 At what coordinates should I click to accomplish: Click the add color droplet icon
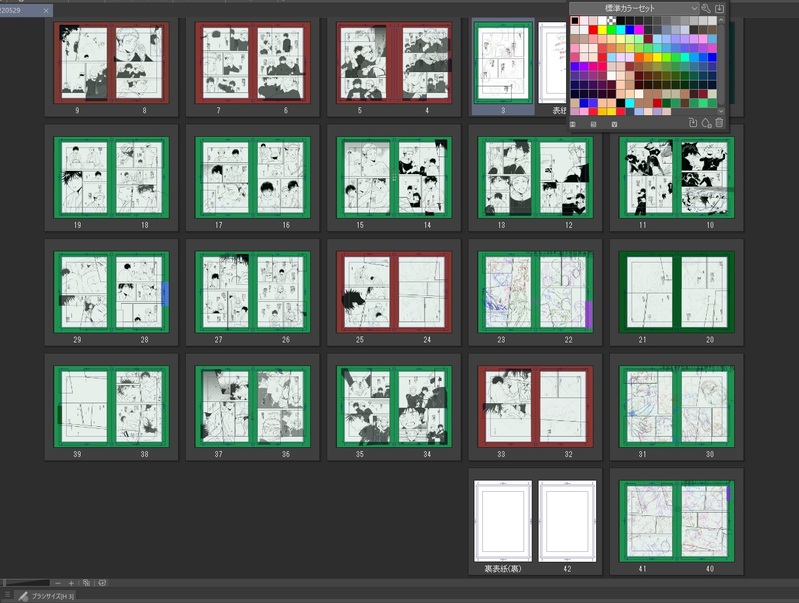706,123
